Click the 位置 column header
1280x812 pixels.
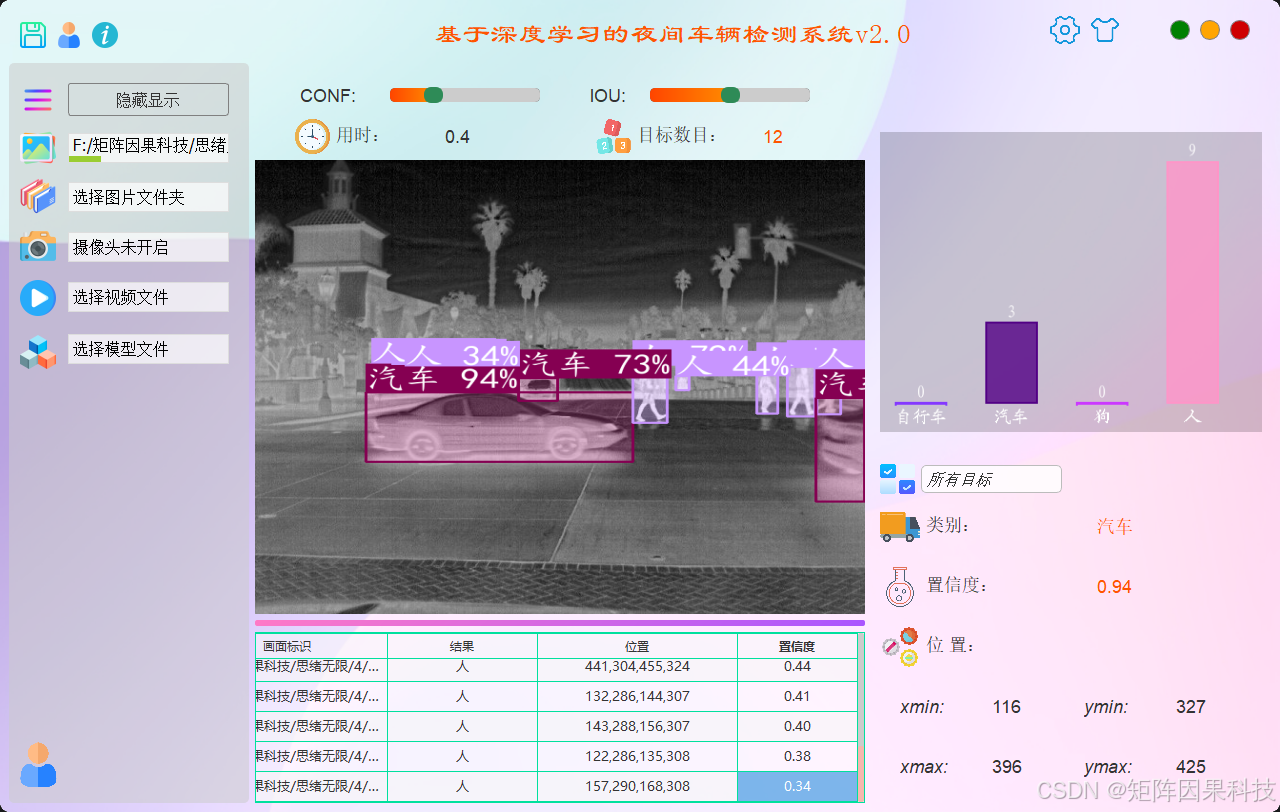(637, 646)
